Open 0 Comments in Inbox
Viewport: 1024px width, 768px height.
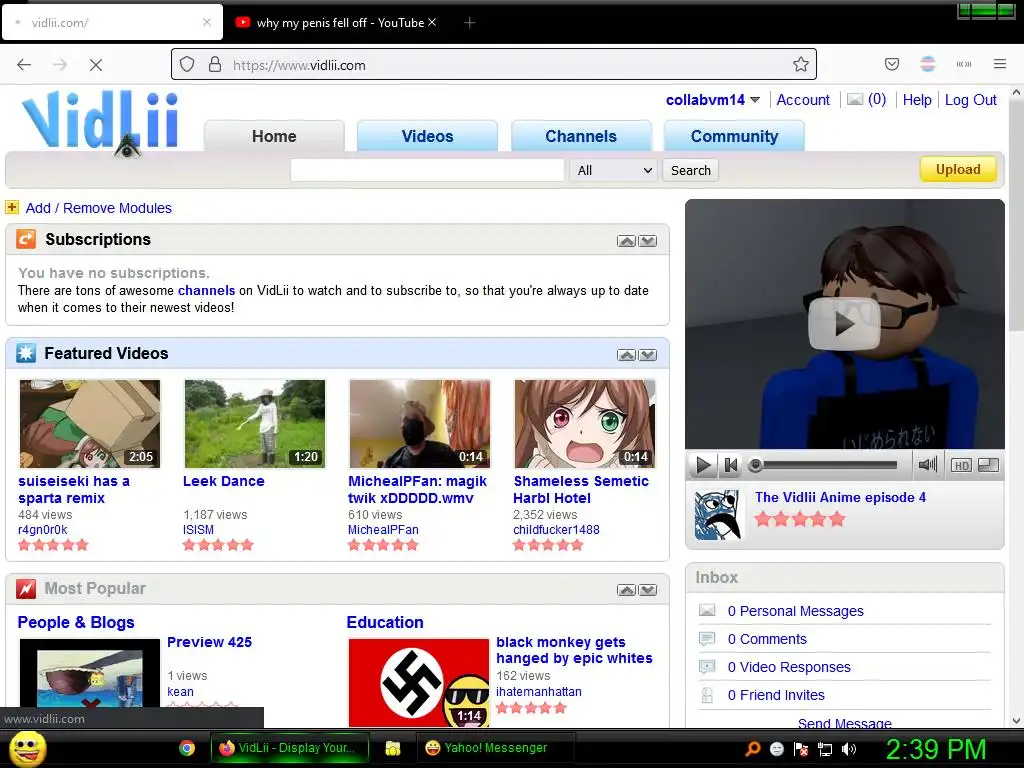coord(767,639)
